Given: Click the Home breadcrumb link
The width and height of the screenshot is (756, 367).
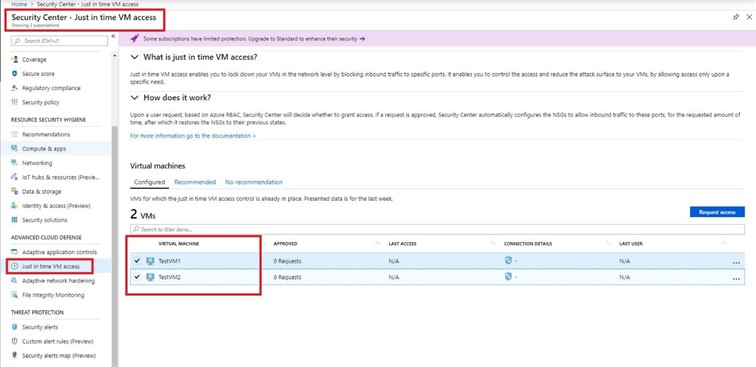Looking at the screenshot, I should (19, 4).
